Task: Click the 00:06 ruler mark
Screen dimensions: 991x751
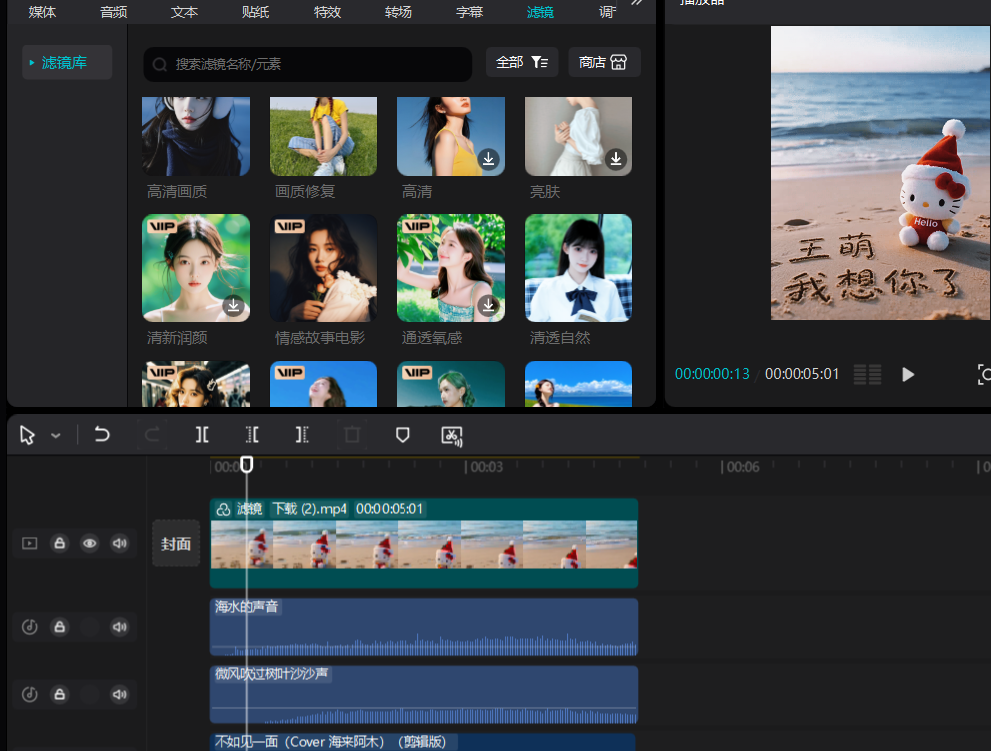Action: click(741, 467)
